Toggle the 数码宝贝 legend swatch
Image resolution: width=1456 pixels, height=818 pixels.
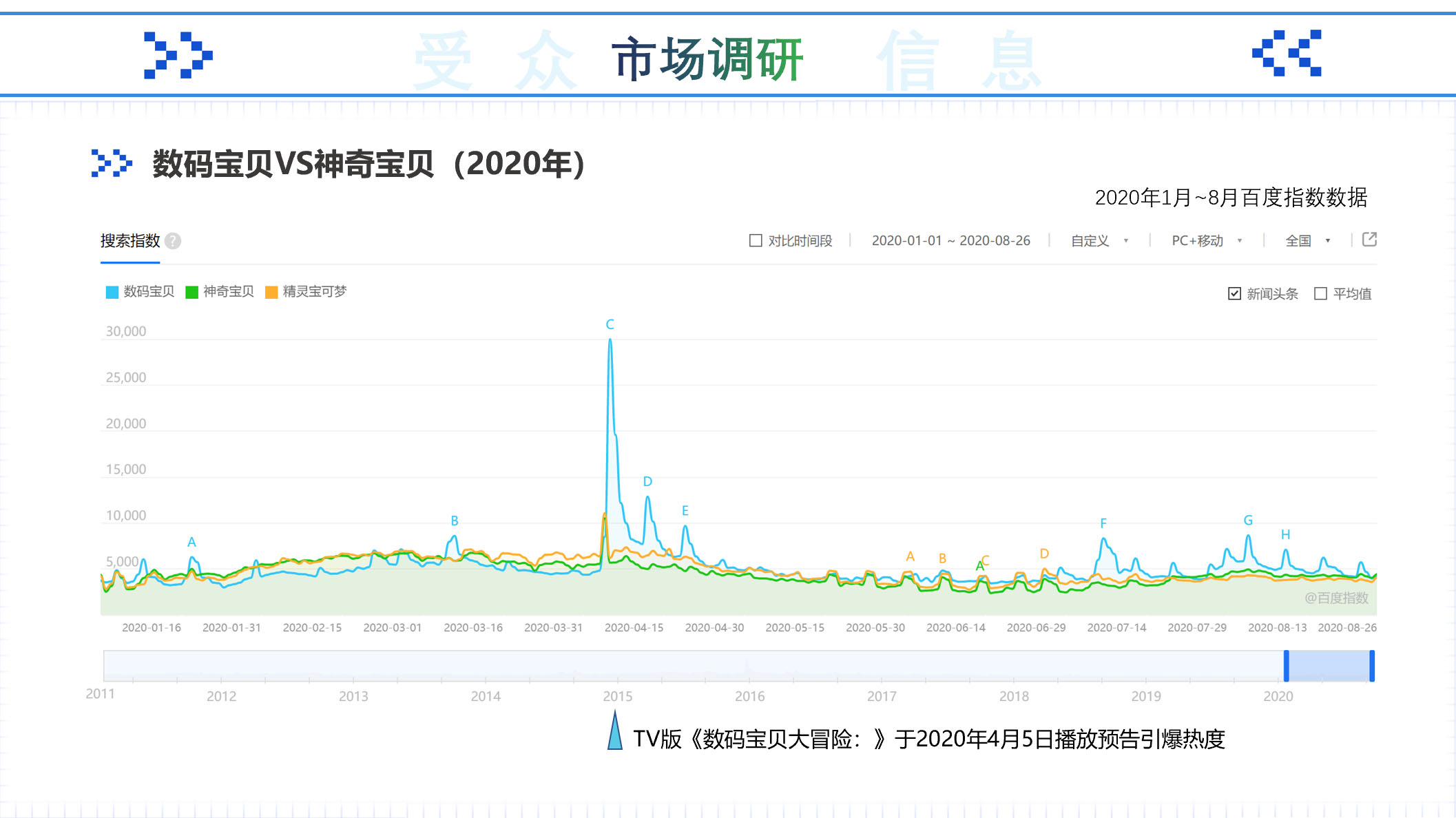pyautogui.click(x=112, y=292)
